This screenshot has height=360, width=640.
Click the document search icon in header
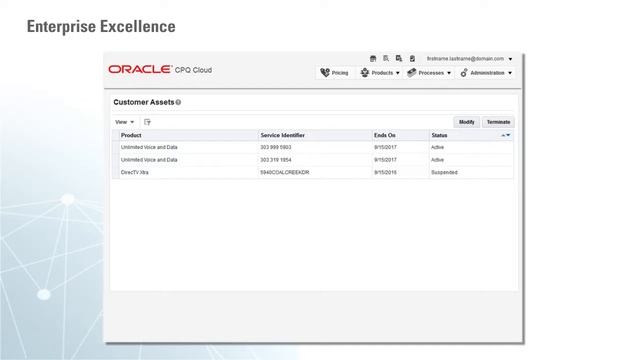pyautogui.click(x=399, y=59)
